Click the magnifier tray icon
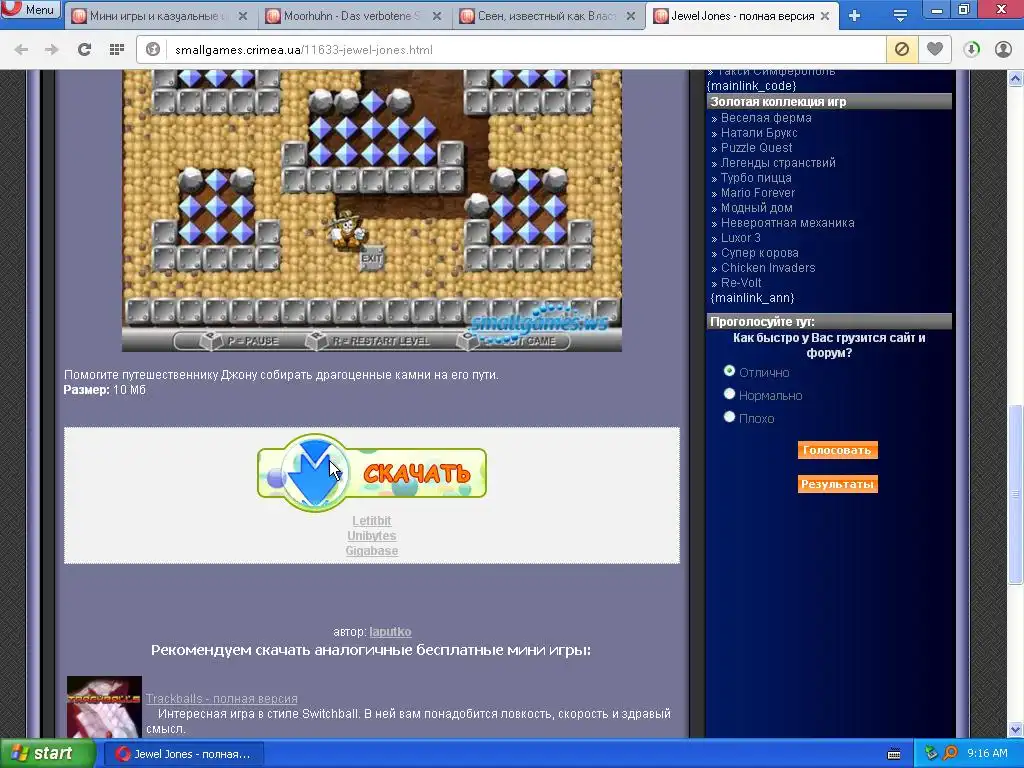 [x=950, y=754]
